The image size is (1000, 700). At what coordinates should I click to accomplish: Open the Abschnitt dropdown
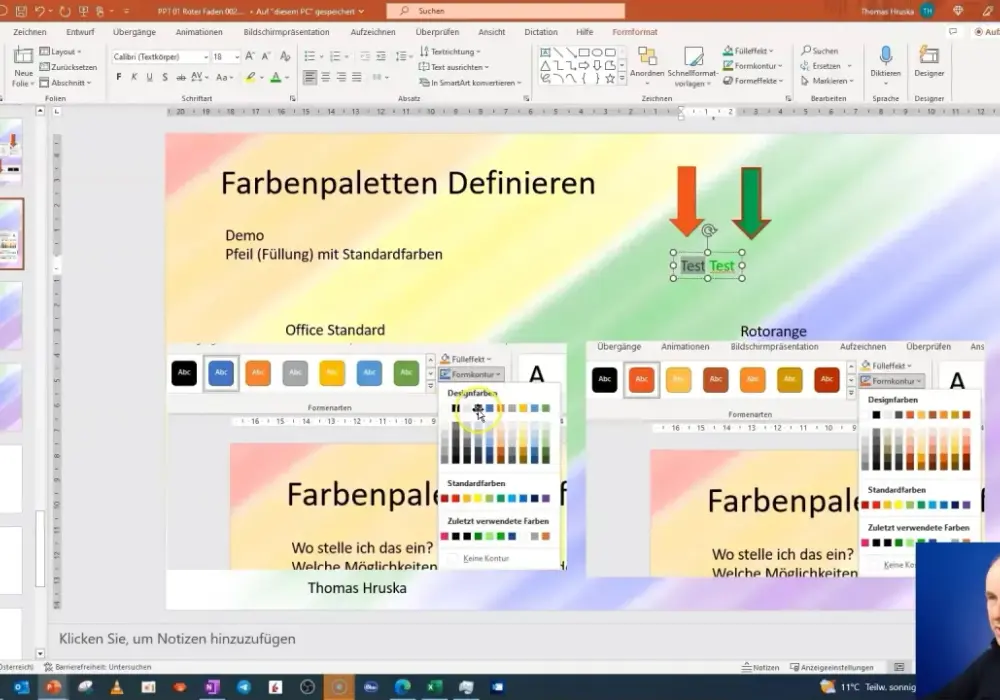coord(65,83)
